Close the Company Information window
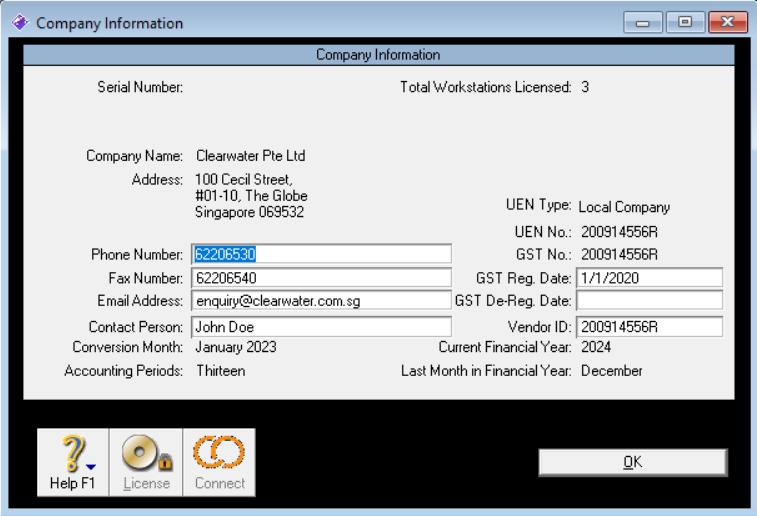 click(x=727, y=23)
